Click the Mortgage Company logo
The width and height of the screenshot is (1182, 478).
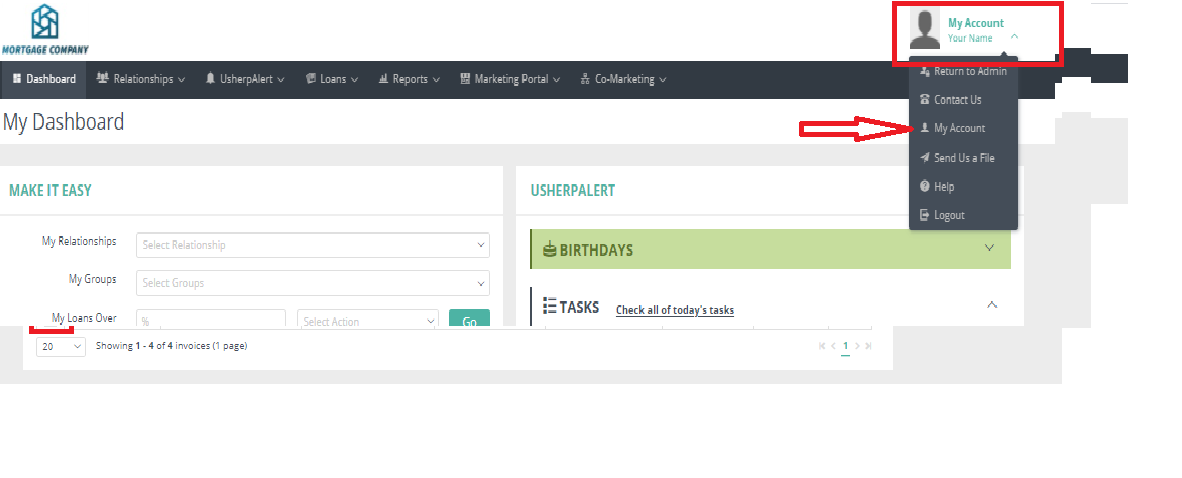click(x=45, y=29)
